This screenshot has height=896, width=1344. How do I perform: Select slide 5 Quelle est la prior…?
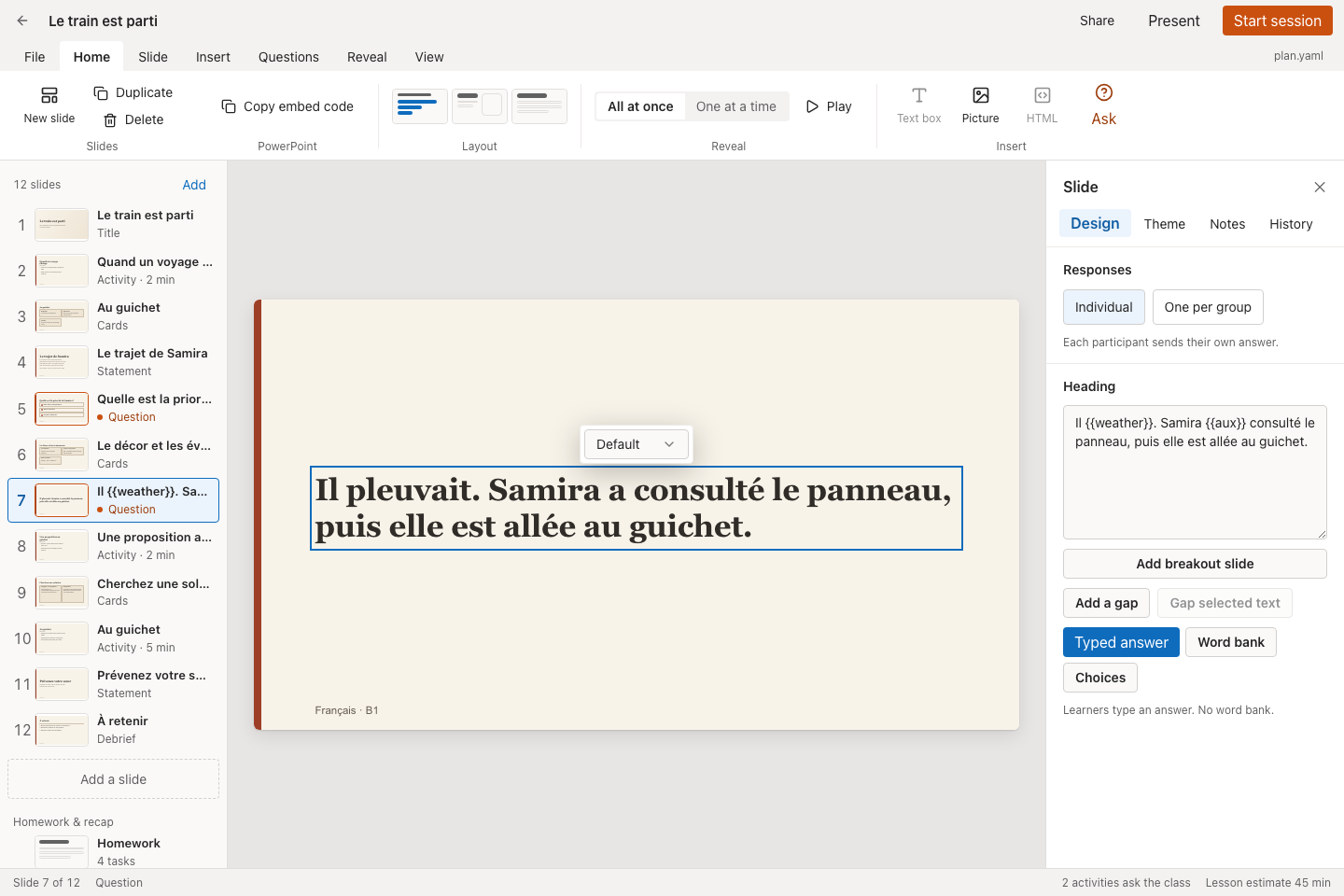click(x=113, y=408)
